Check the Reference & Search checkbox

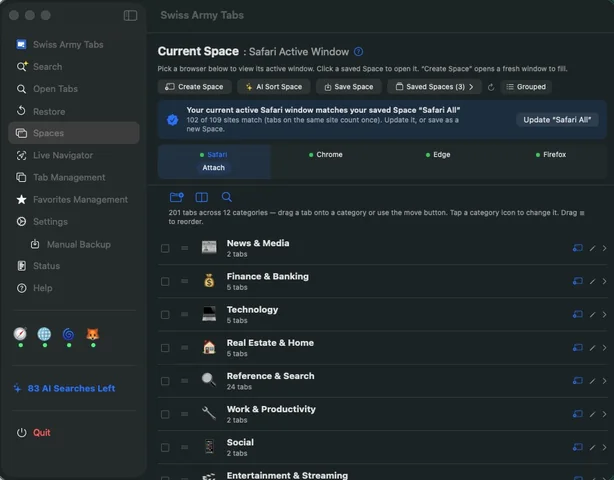coord(165,381)
